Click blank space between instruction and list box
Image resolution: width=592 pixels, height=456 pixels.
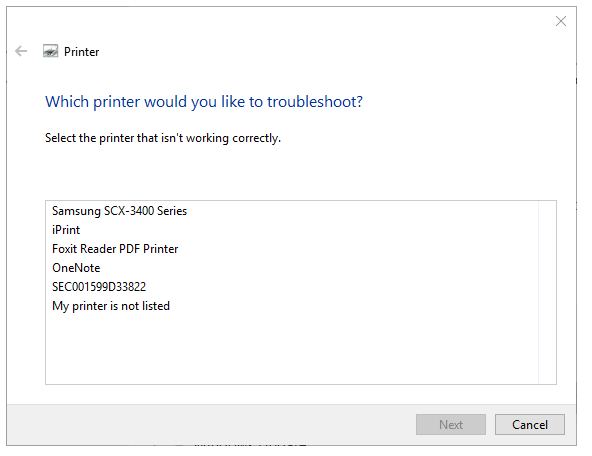click(300, 173)
